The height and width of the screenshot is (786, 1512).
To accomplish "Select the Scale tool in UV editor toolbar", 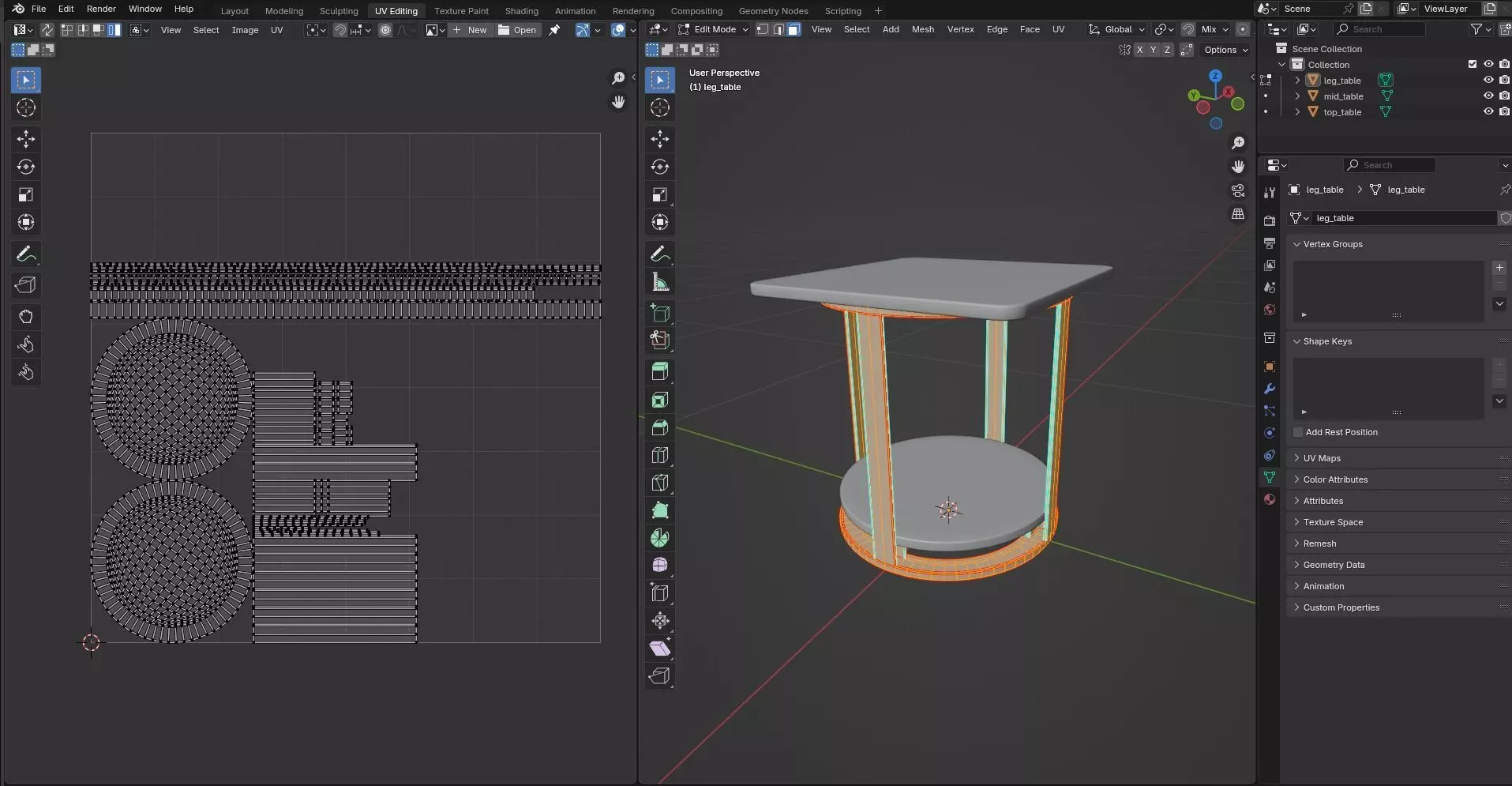I will (x=26, y=194).
